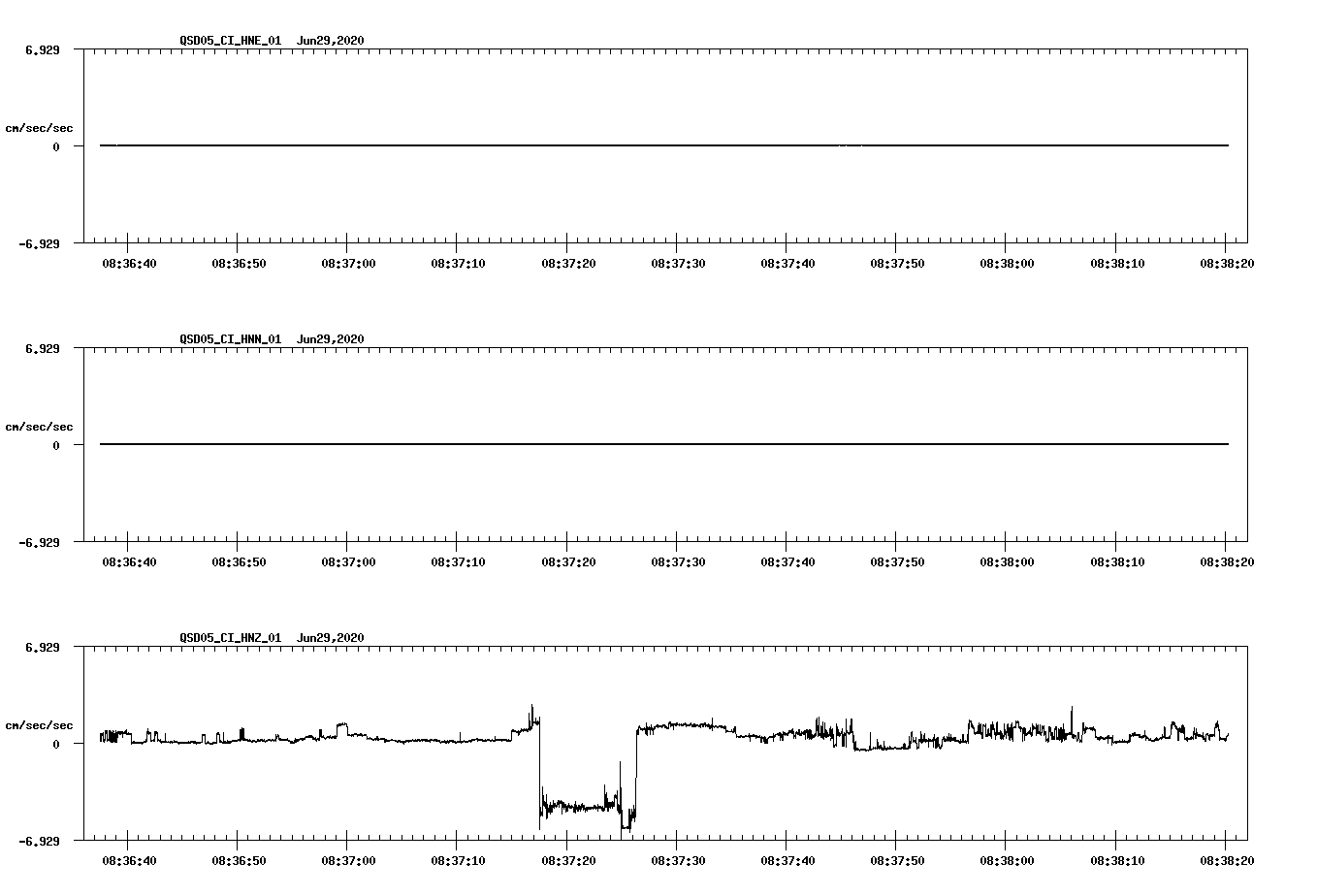Click the 08:36:40 time label under HNZ plot
This screenshot has width=1317, height=896.
tap(129, 861)
